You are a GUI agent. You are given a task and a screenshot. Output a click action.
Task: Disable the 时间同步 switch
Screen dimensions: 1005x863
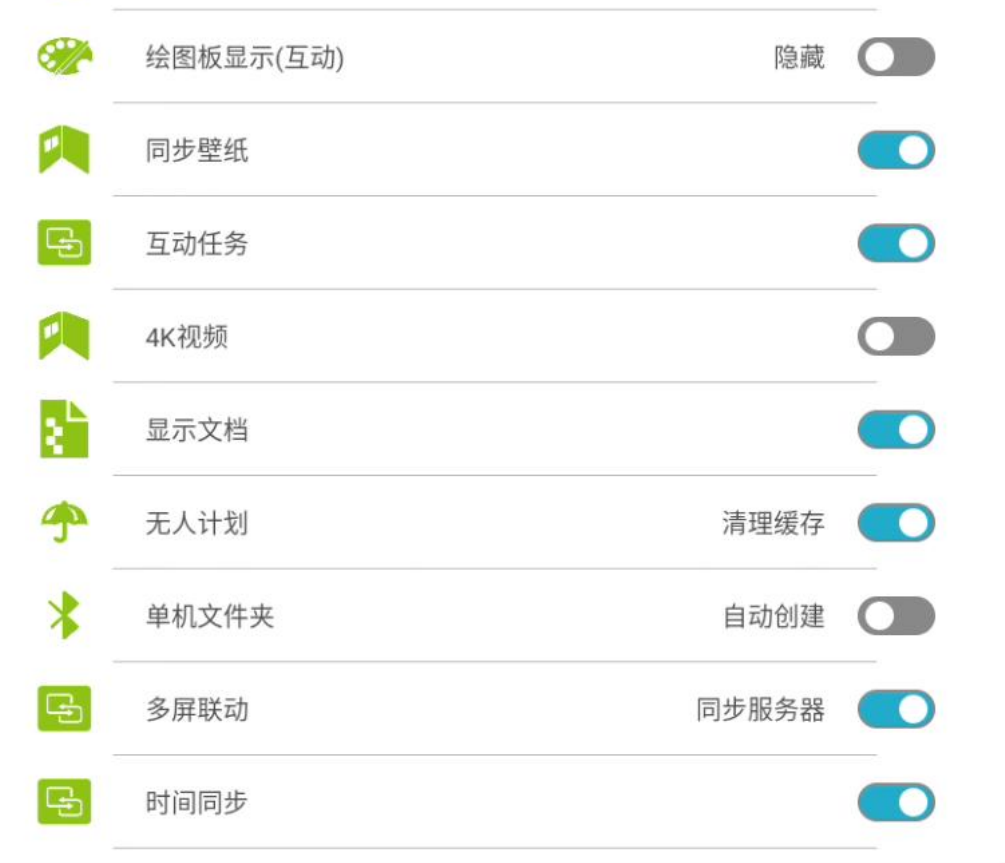click(x=895, y=802)
